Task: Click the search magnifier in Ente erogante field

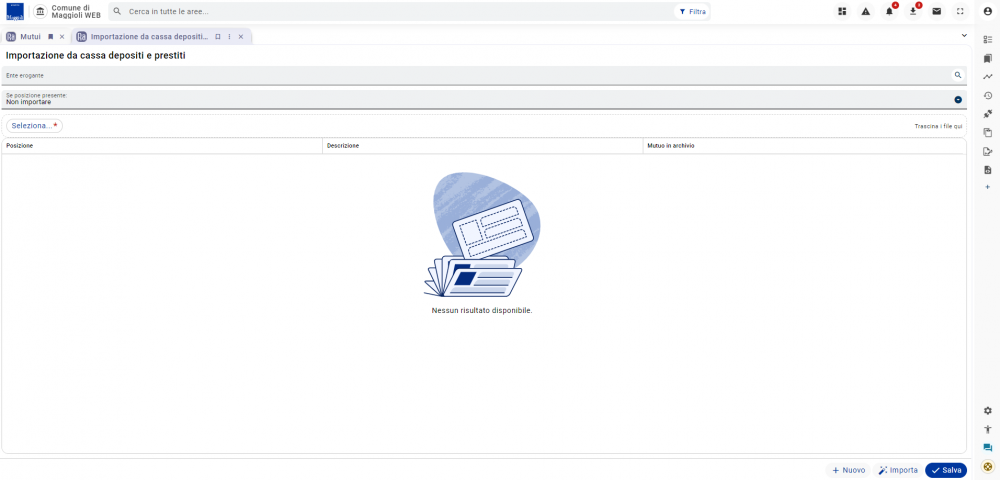Action: pyautogui.click(x=957, y=75)
